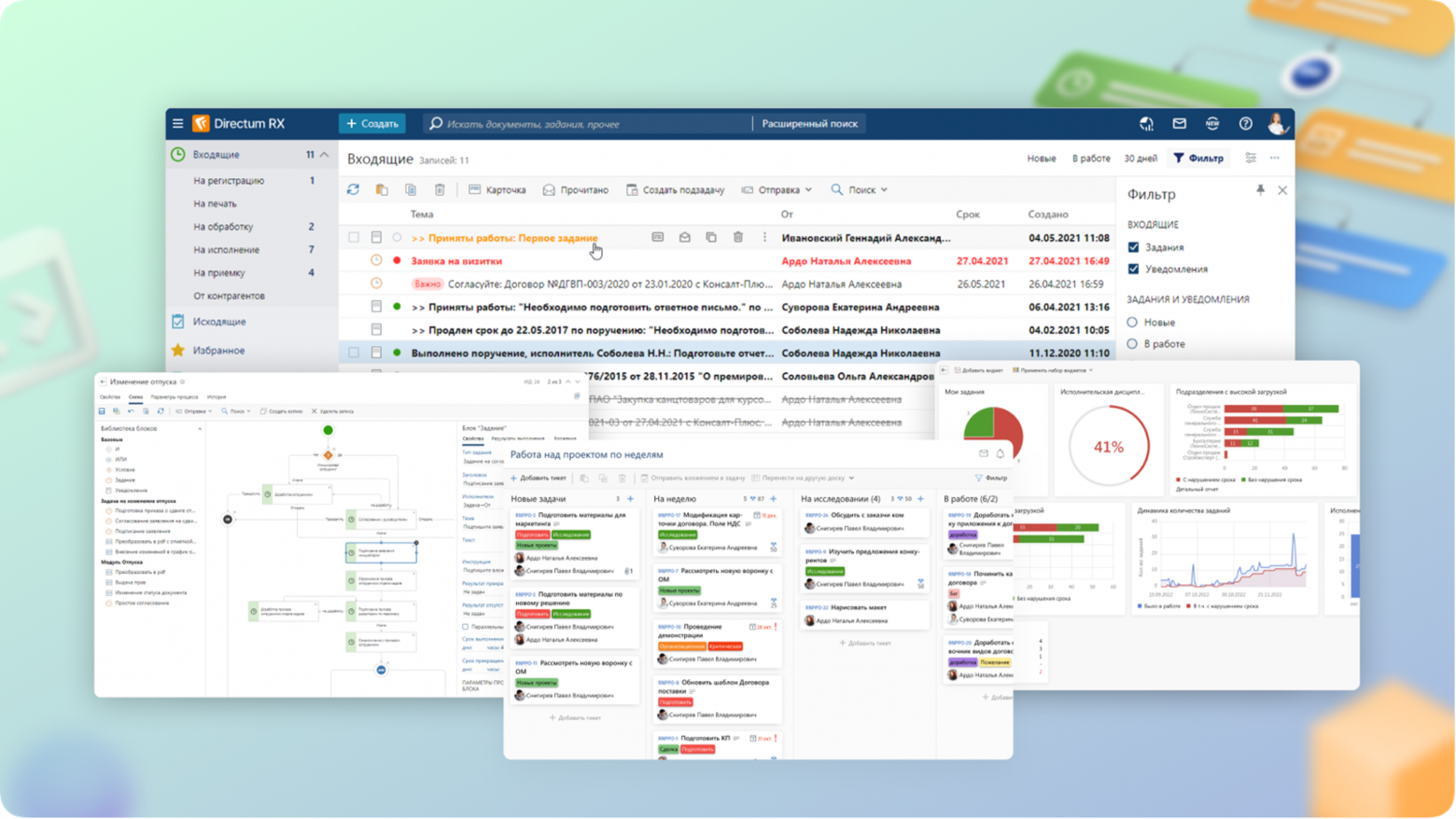The width and height of the screenshot is (1456, 819).
Task: Click copy icon on Первое задание row
Action: (x=711, y=238)
